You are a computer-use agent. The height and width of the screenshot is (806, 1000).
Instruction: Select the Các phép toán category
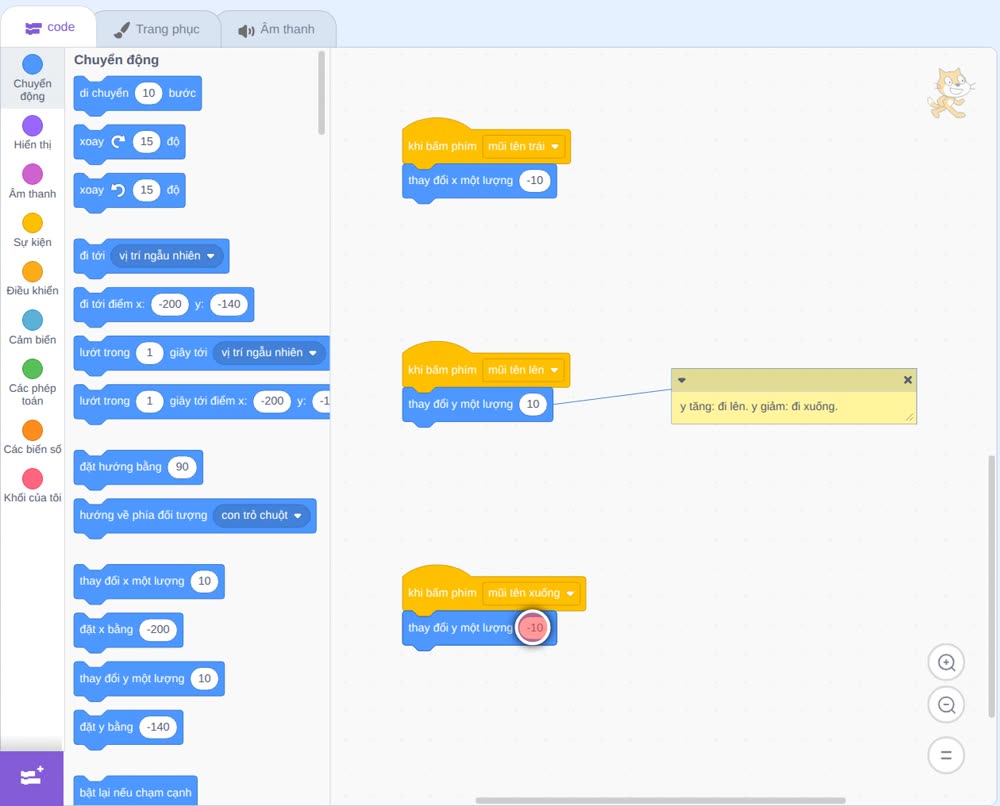click(x=32, y=383)
